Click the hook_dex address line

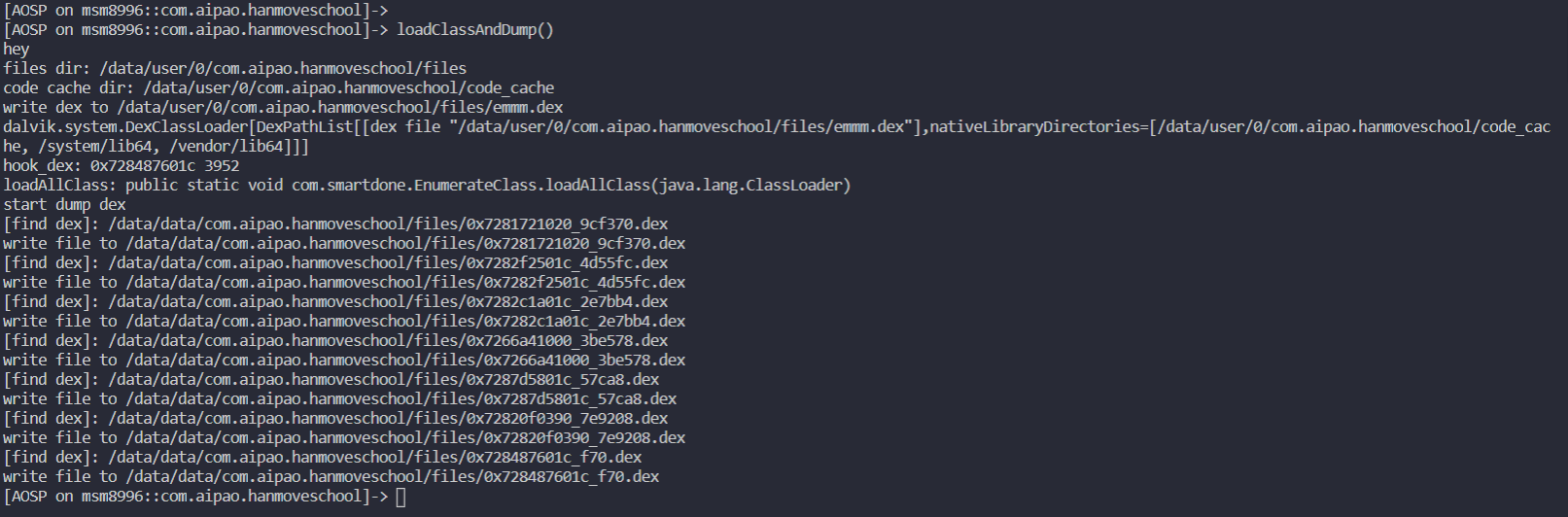click(x=121, y=165)
